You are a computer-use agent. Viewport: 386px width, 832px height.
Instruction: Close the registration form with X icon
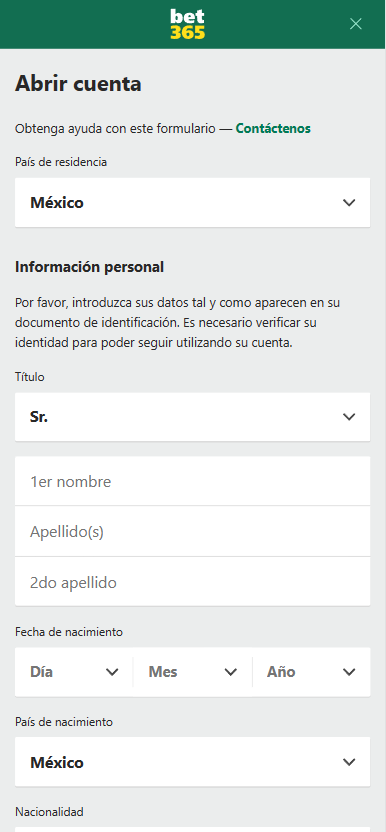[x=356, y=24]
